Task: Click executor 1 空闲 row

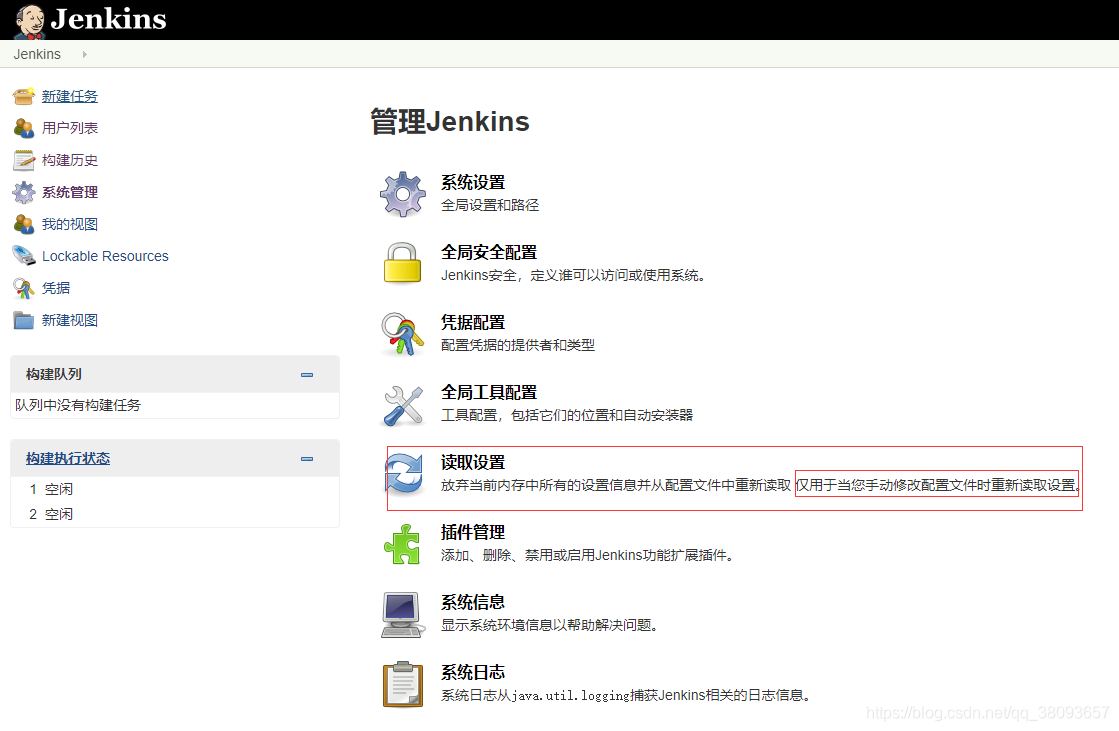Action: 175,489
